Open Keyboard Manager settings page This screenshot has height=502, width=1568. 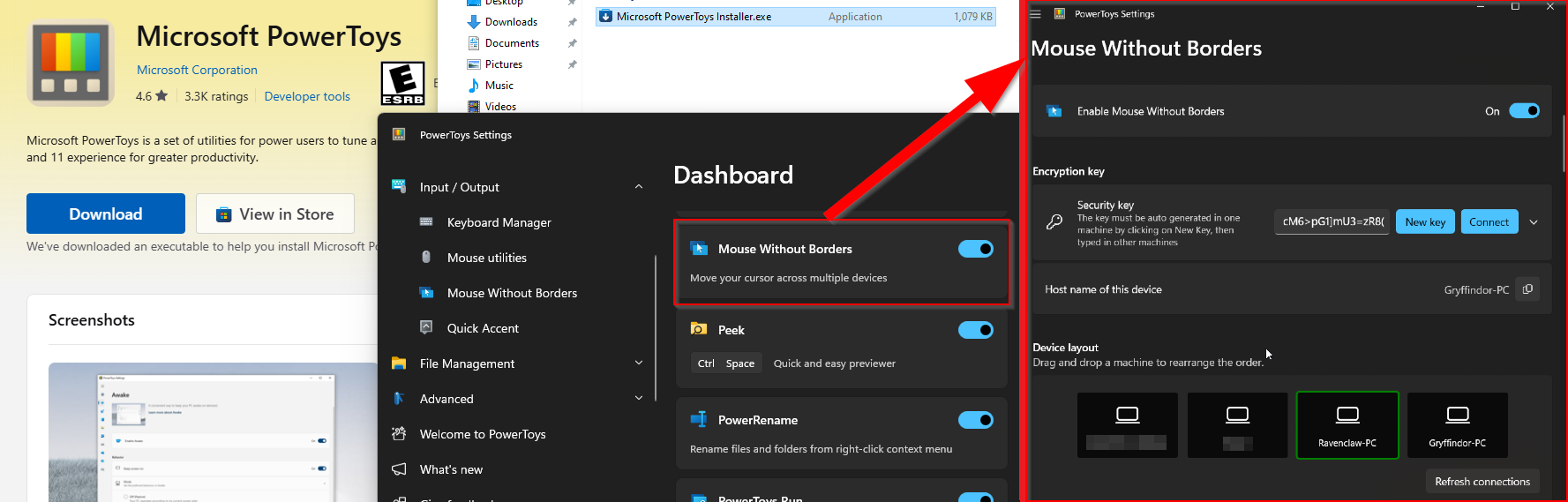point(499,222)
